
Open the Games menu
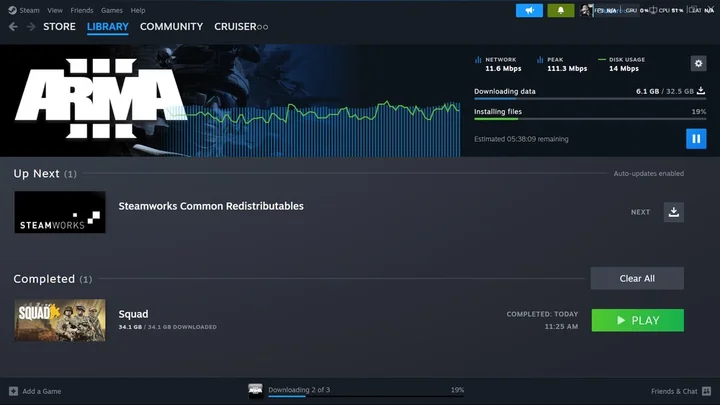tap(112, 10)
